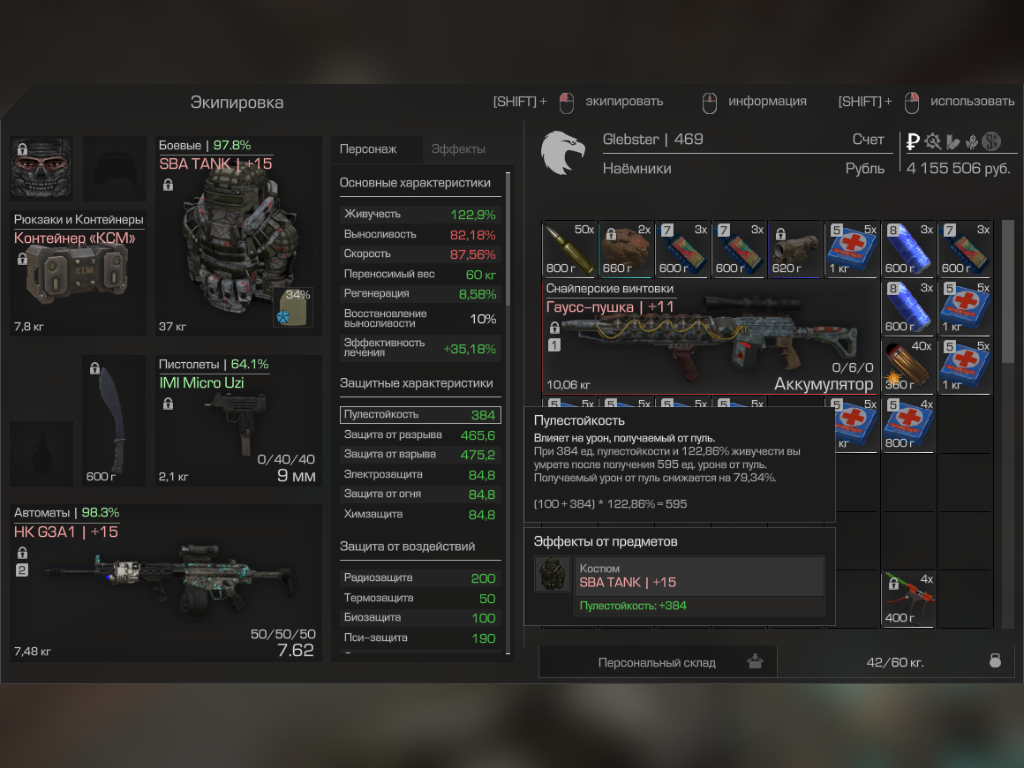This screenshot has width=1024, height=768.
Task: Select the 4x item weighing 400 г
Action: 908,599
